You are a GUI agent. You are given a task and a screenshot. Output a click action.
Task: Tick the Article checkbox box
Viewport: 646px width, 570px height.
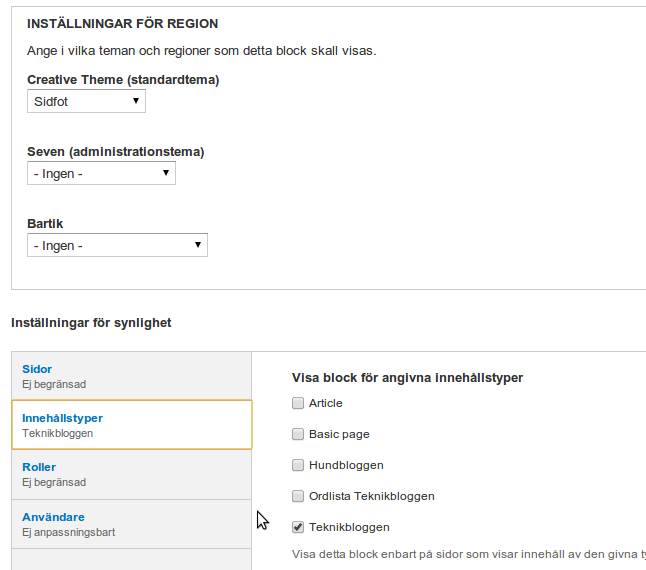[298, 403]
